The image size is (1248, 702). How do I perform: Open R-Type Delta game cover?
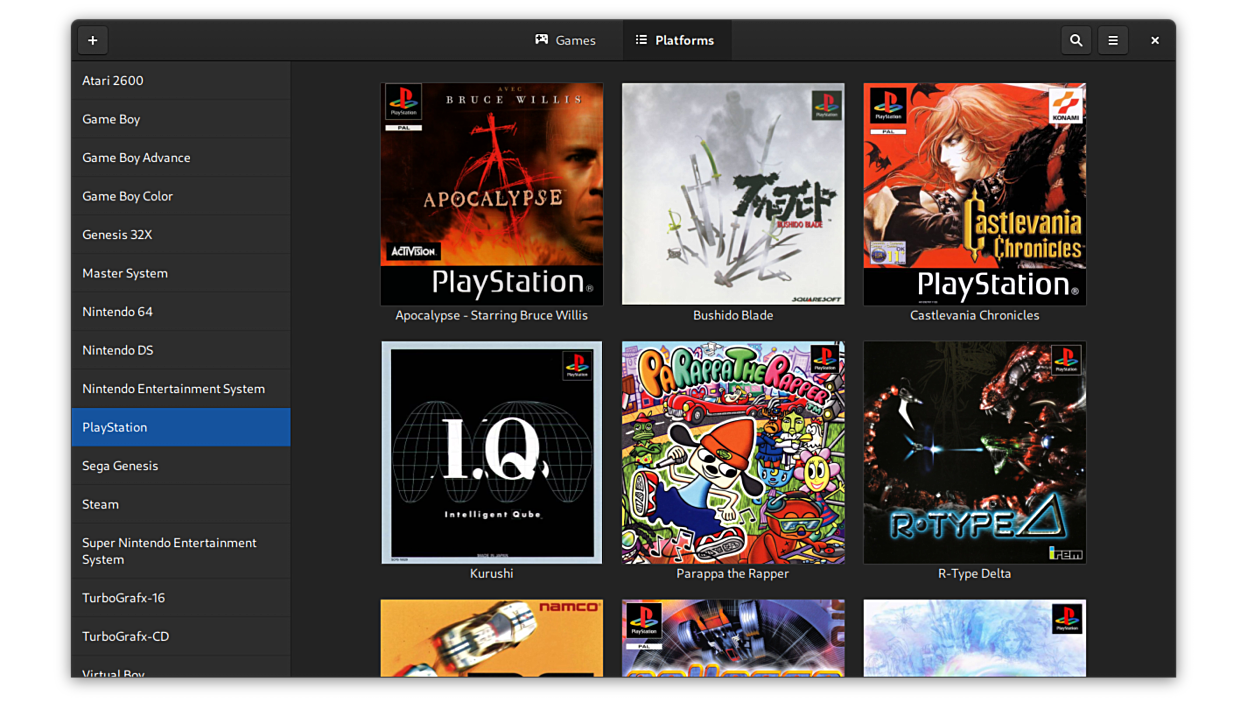coord(974,452)
